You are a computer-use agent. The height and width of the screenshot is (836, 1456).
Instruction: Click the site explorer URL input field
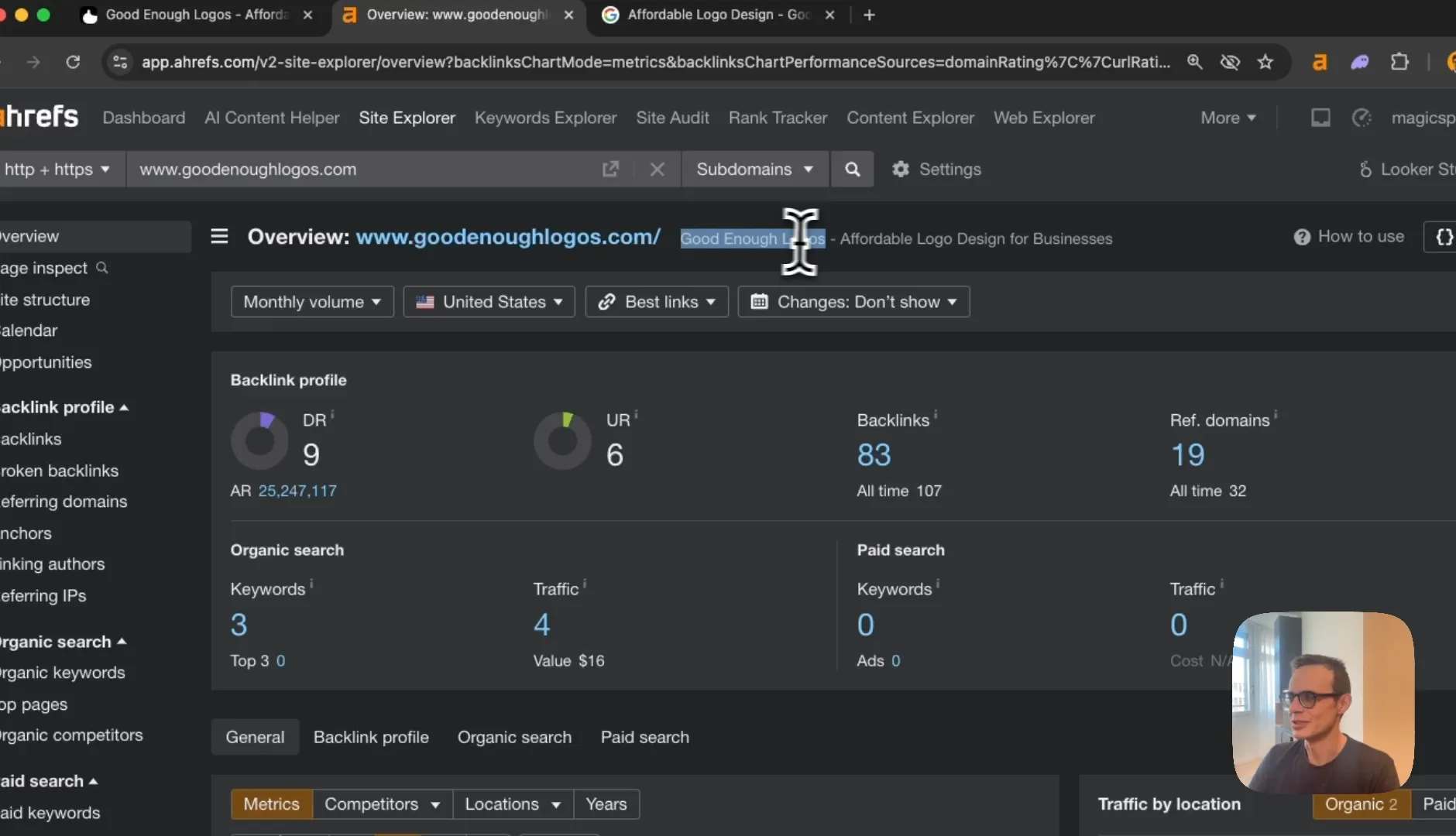click(x=364, y=169)
